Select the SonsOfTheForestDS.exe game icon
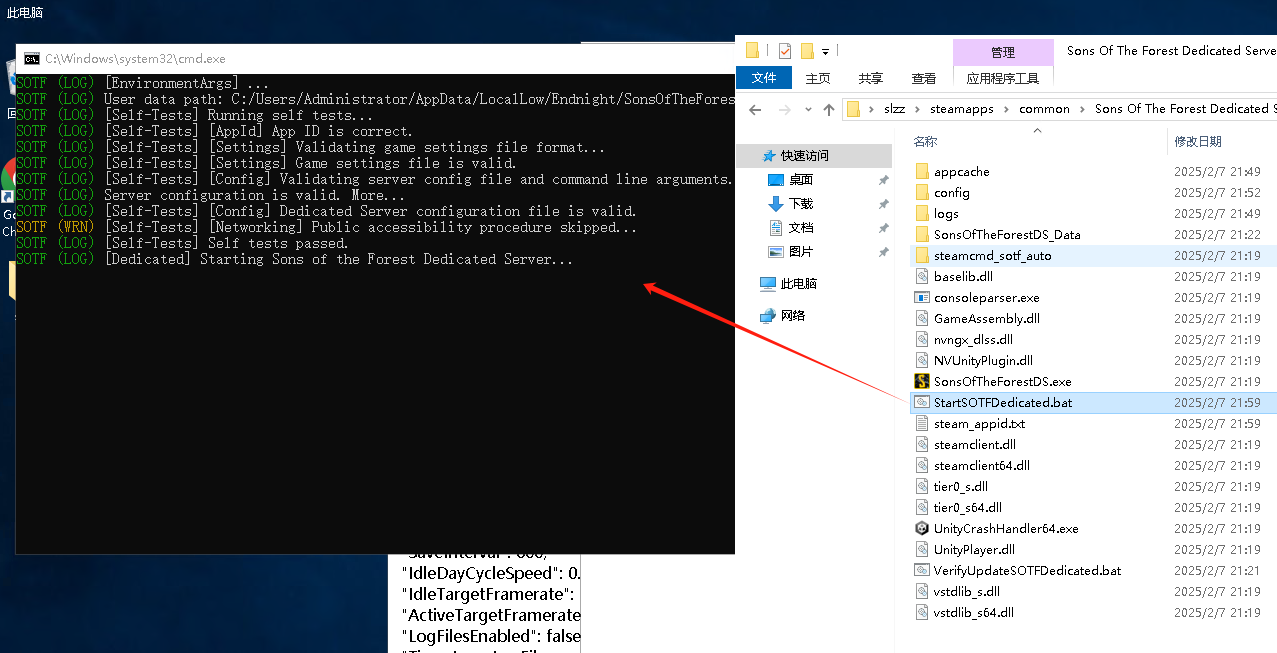This screenshot has width=1277, height=653. tap(922, 382)
